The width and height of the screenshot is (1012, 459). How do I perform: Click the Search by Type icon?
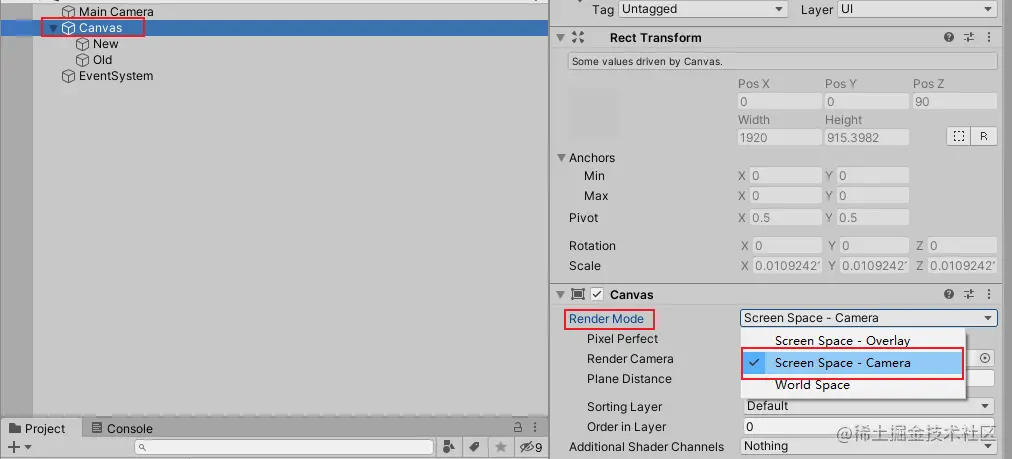(x=449, y=447)
